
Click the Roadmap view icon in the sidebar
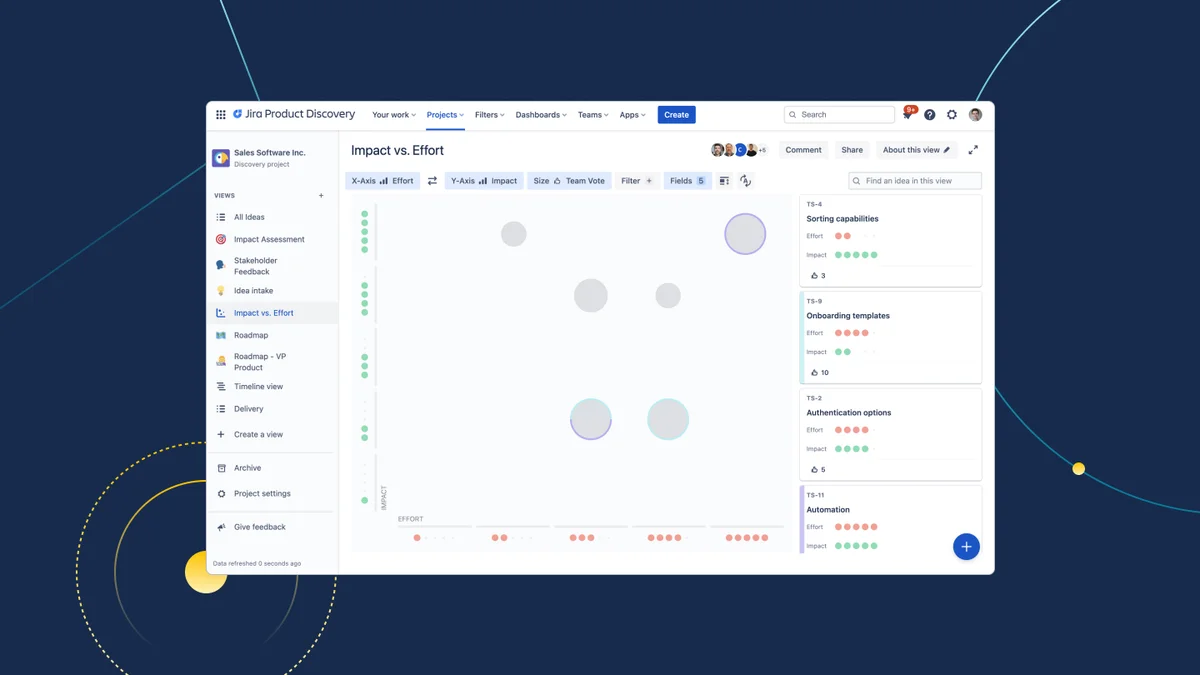221,334
